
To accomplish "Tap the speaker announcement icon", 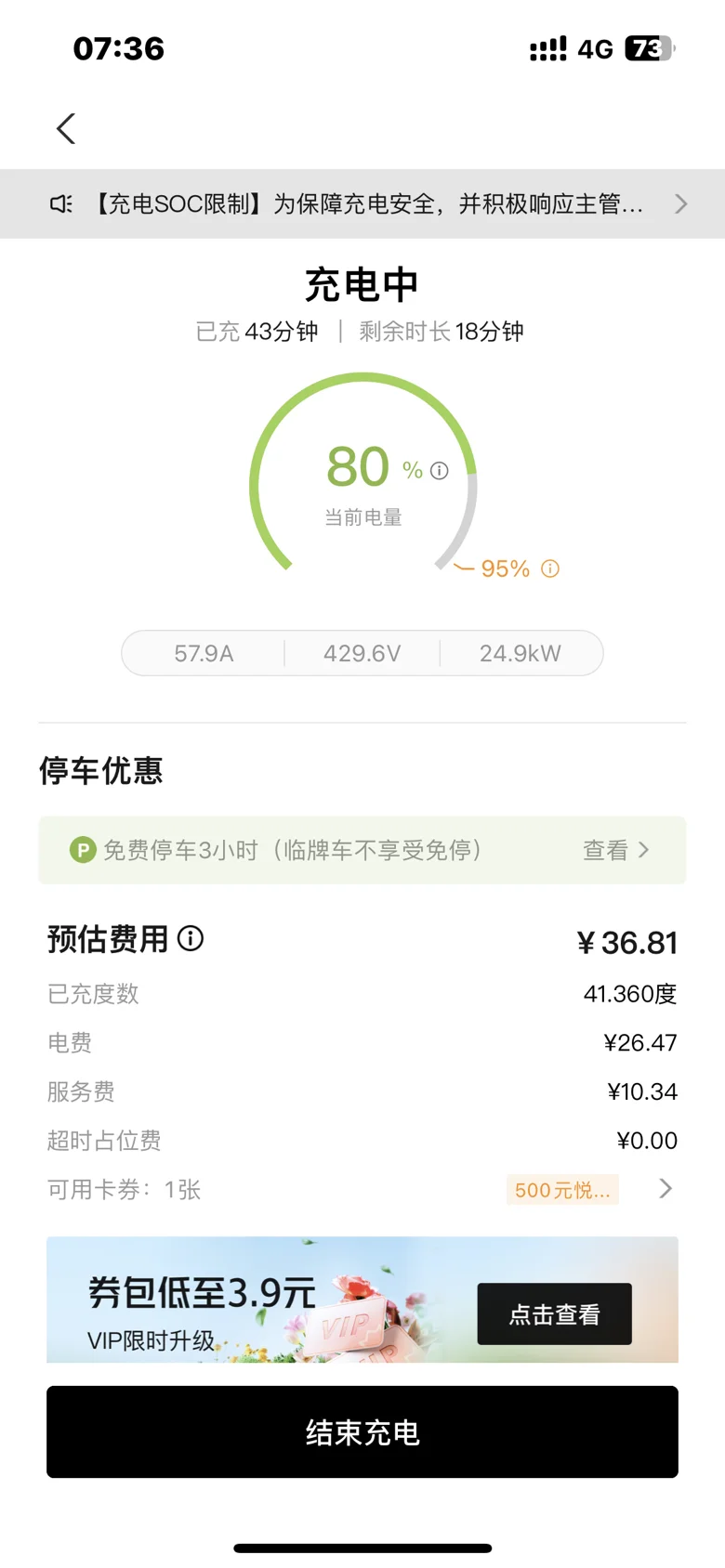I will (61, 204).
